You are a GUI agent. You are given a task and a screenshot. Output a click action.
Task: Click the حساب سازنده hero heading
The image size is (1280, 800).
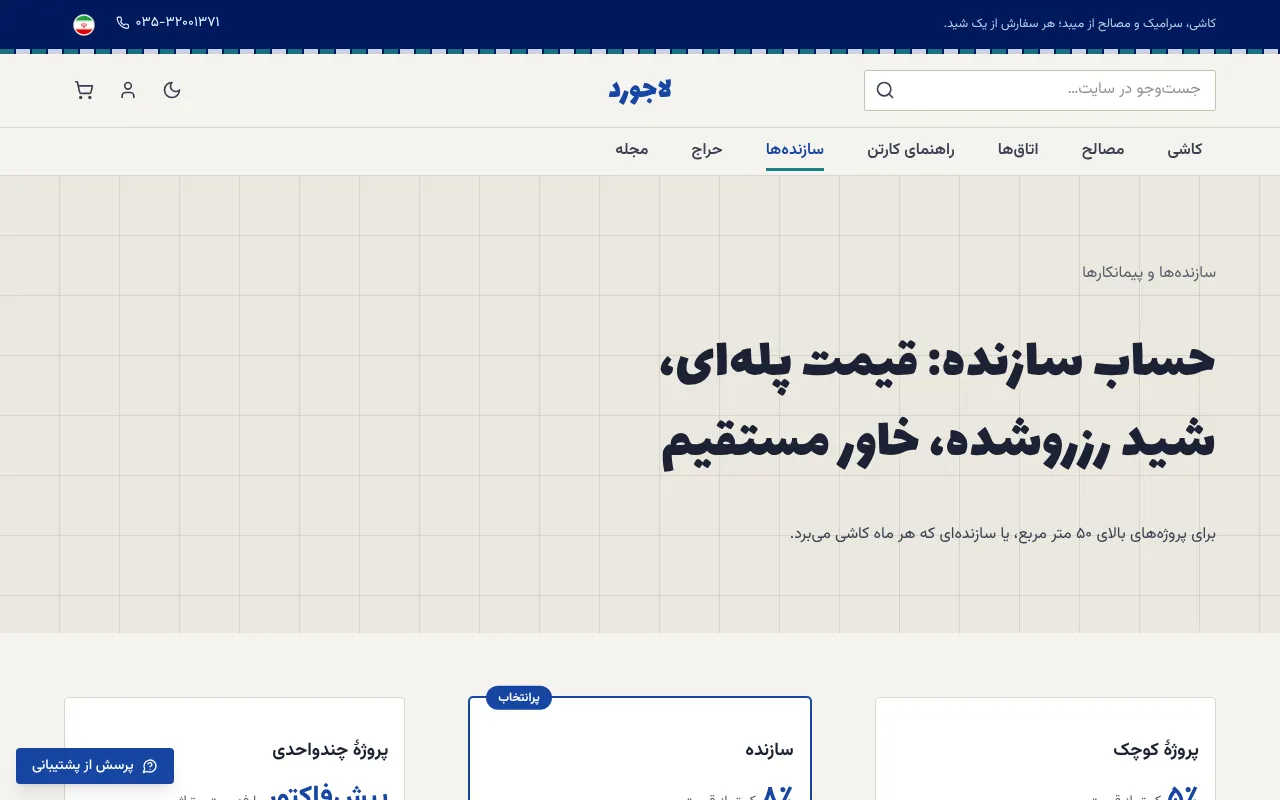(x=938, y=401)
